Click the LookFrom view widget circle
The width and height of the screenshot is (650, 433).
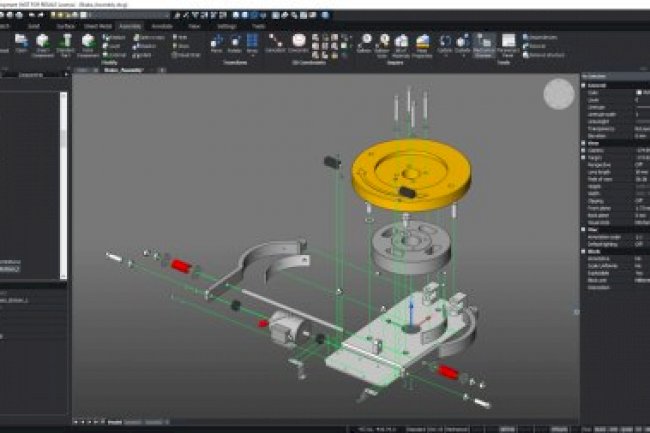pos(558,93)
